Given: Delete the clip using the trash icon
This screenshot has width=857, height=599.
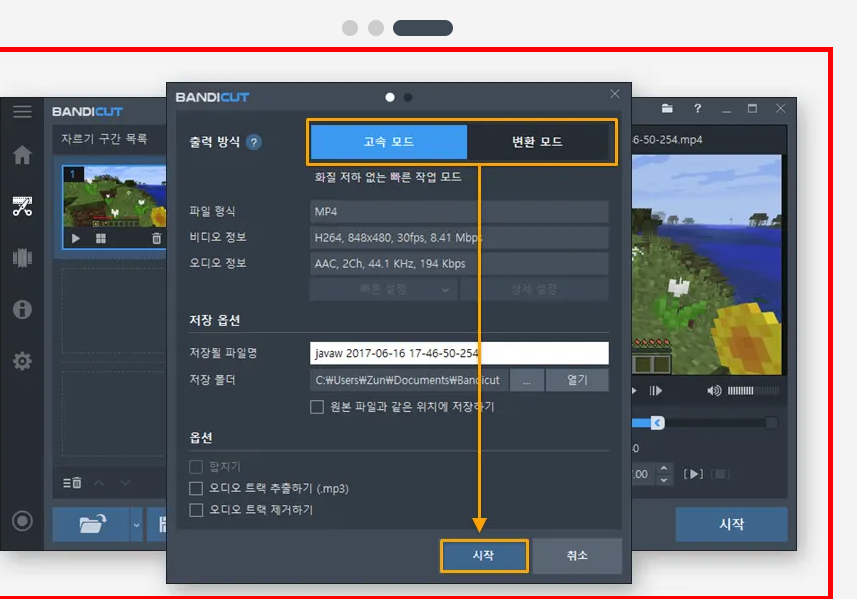Looking at the screenshot, I should [157, 238].
